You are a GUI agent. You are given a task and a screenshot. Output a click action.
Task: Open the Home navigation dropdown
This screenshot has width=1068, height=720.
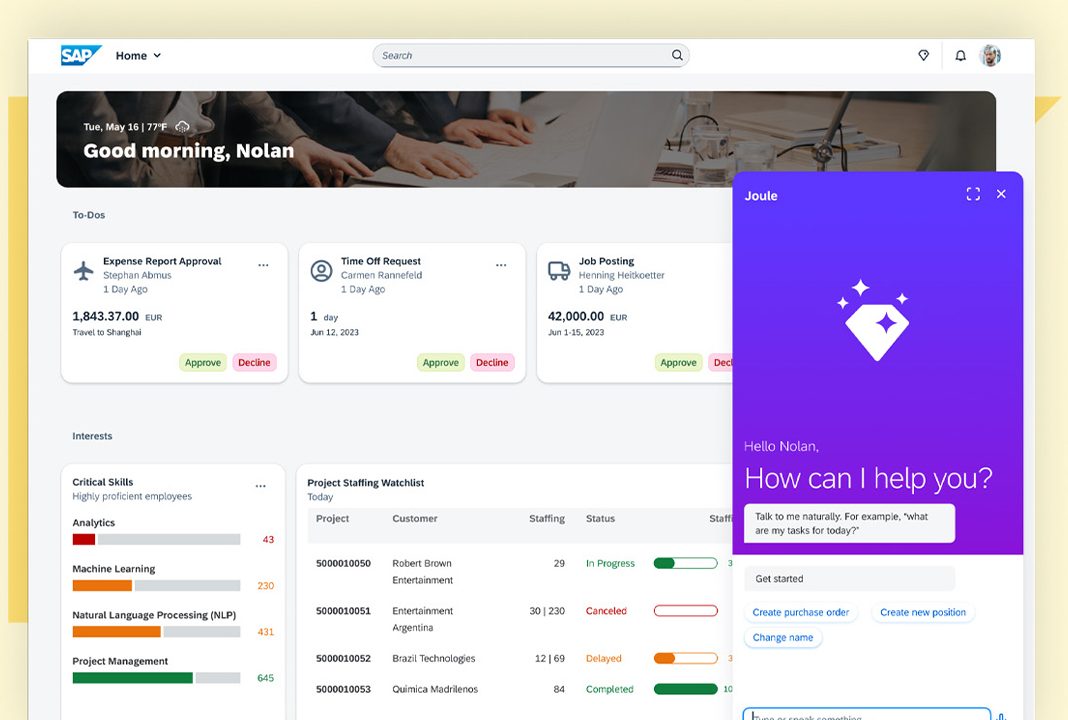(138, 56)
